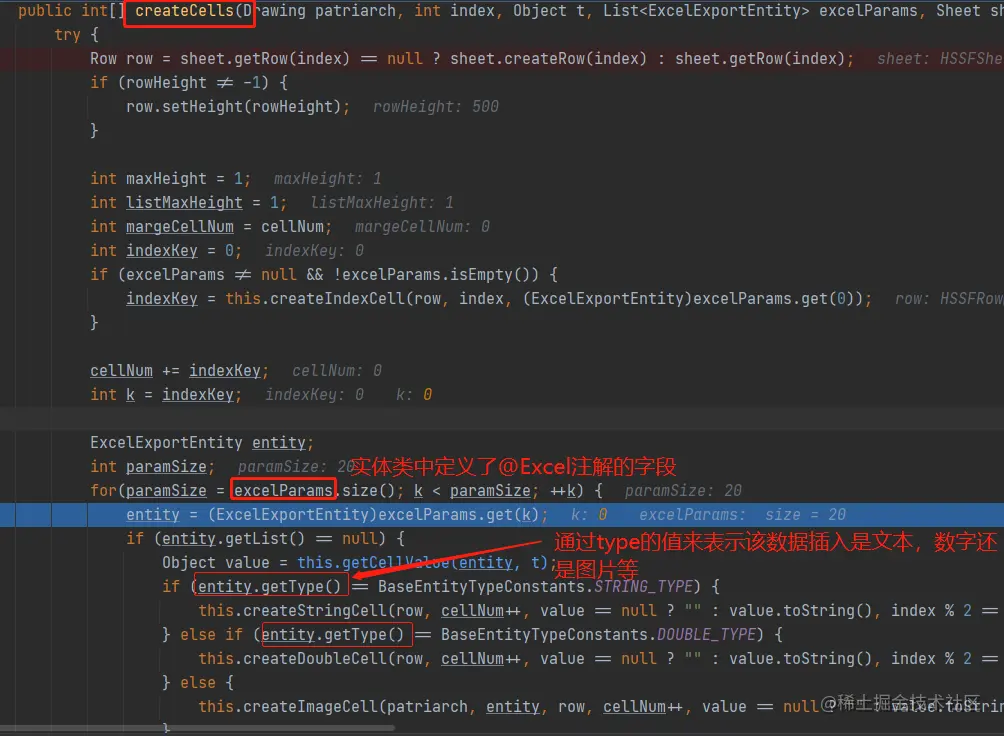Click the 'cellNum += indexKey;' statement
Image resolution: width=1004 pixels, height=736 pixels.
coord(179,371)
